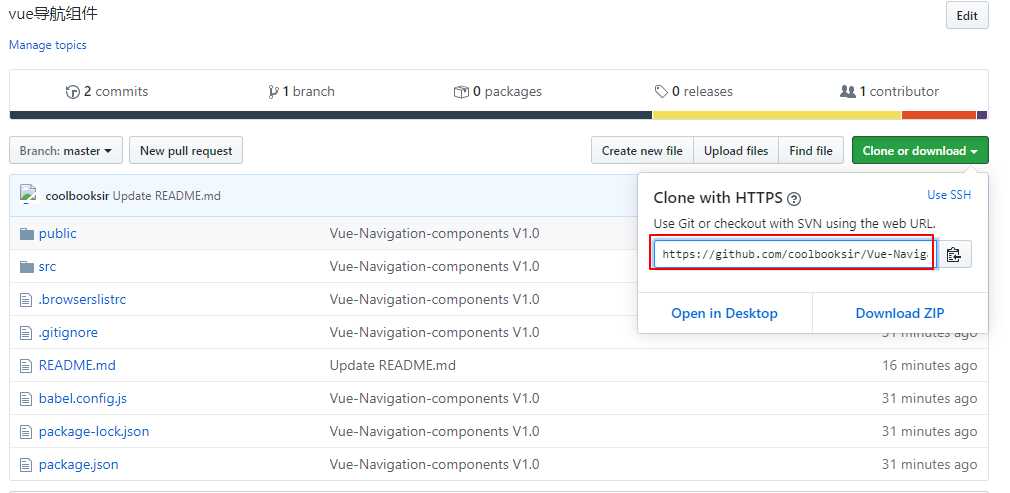Click the package.json file icon
1010x493 pixels.
pos(26,465)
